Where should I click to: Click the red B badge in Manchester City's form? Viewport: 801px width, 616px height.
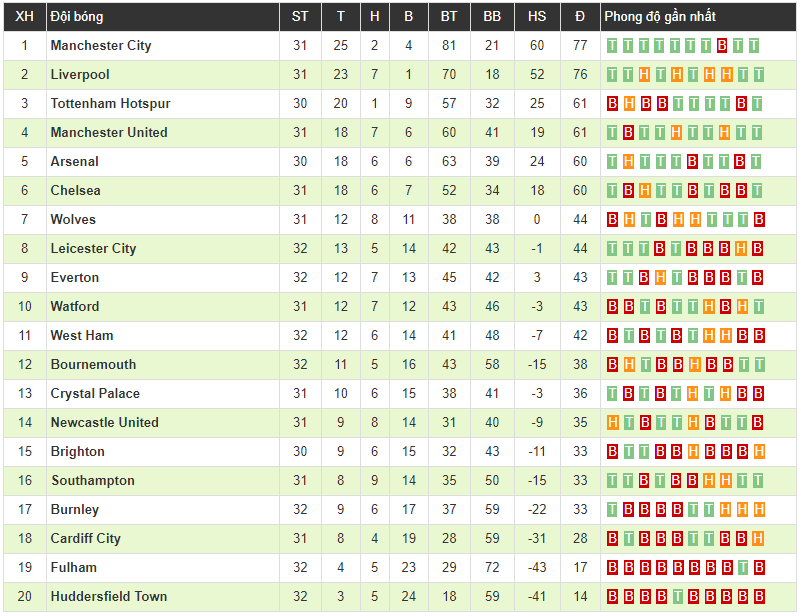(722, 46)
